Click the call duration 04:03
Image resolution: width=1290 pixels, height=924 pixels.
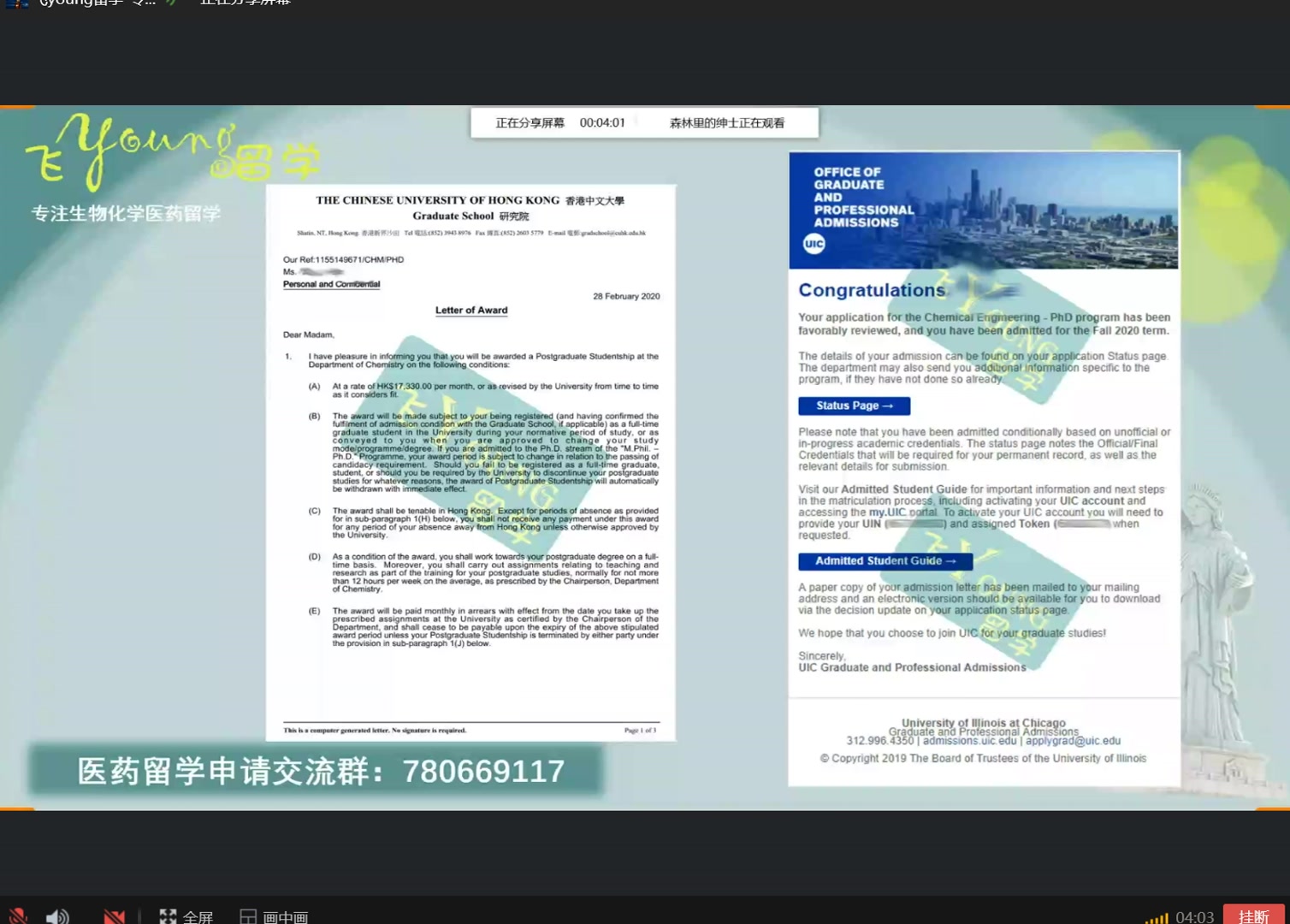click(1194, 917)
